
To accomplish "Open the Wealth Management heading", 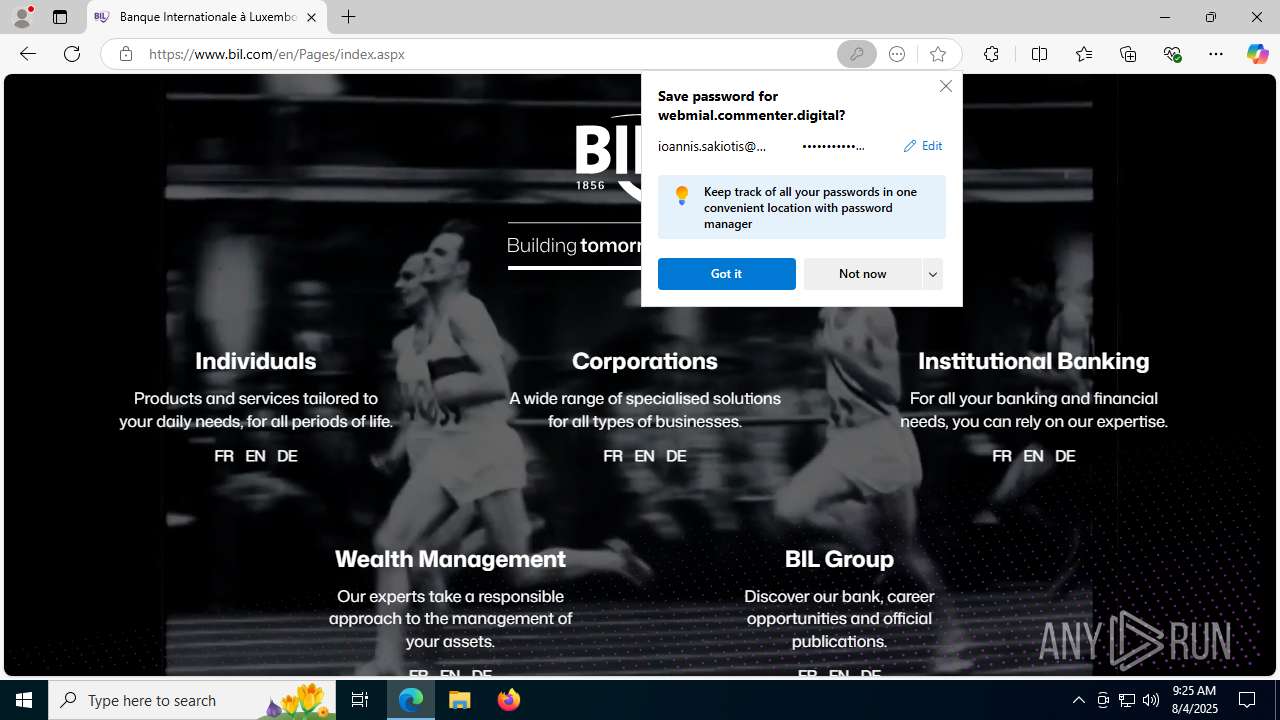I will tap(450, 559).
